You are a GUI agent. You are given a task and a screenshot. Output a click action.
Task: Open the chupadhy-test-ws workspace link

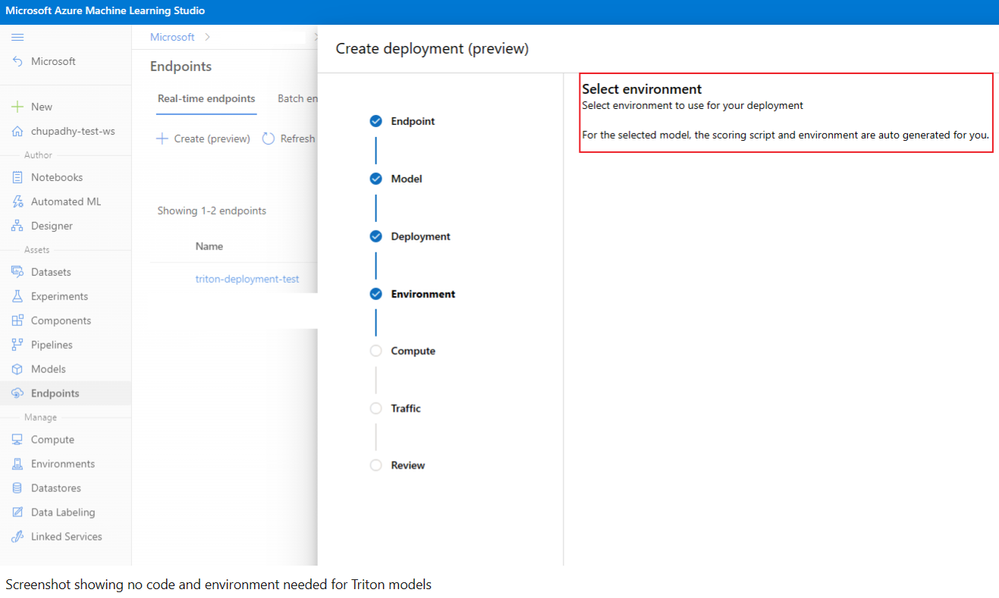73,131
